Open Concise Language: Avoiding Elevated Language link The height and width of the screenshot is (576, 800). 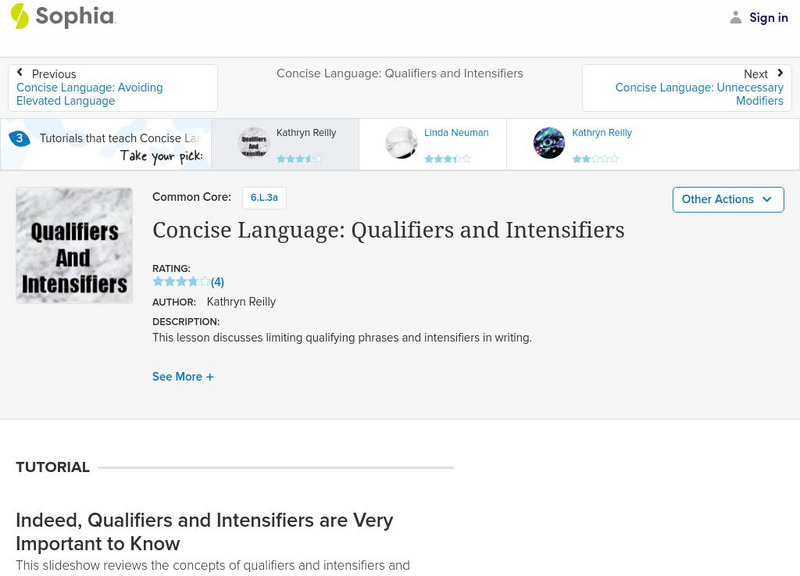tap(89, 95)
